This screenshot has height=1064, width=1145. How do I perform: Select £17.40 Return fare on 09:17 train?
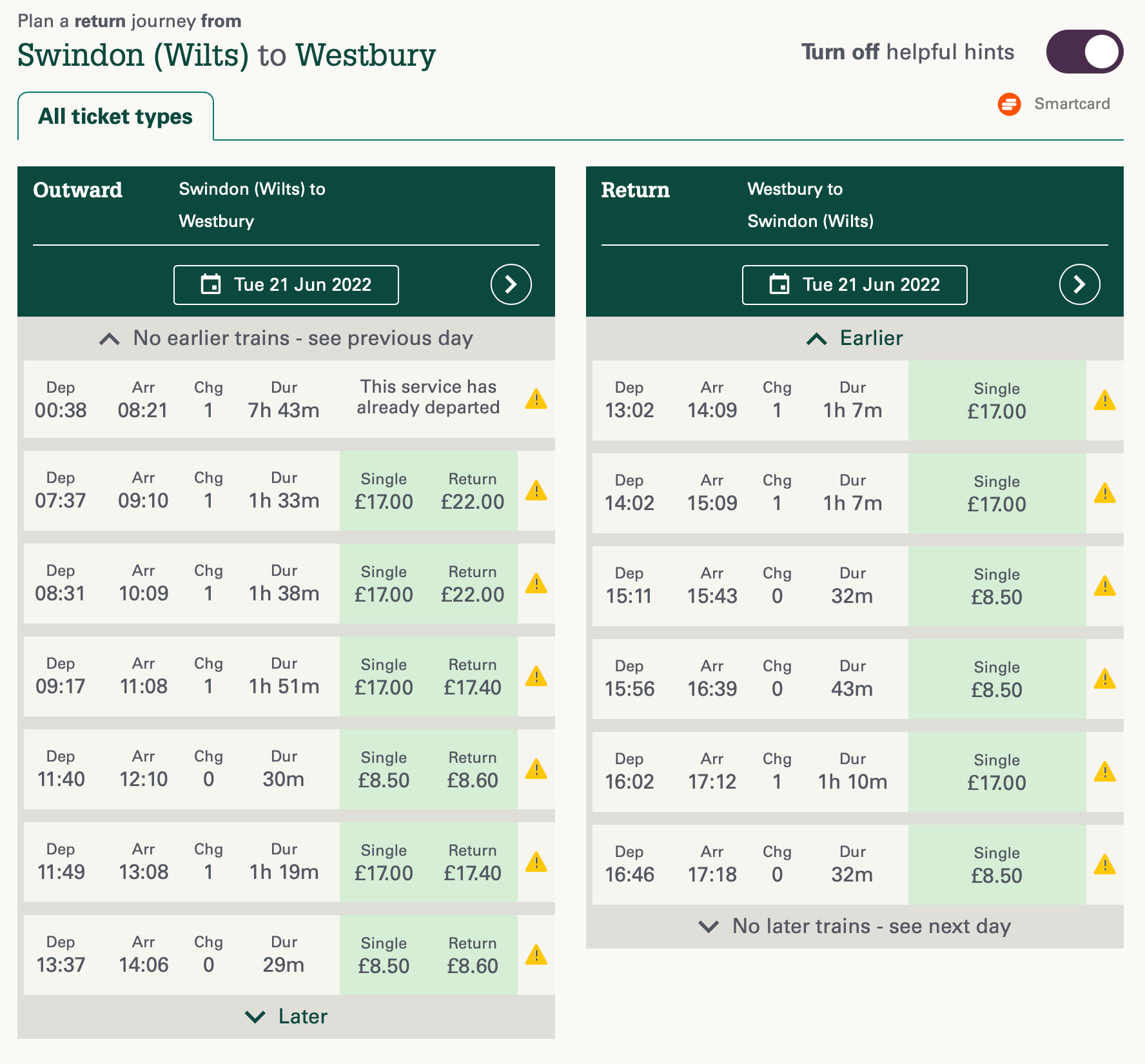click(x=473, y=677)
